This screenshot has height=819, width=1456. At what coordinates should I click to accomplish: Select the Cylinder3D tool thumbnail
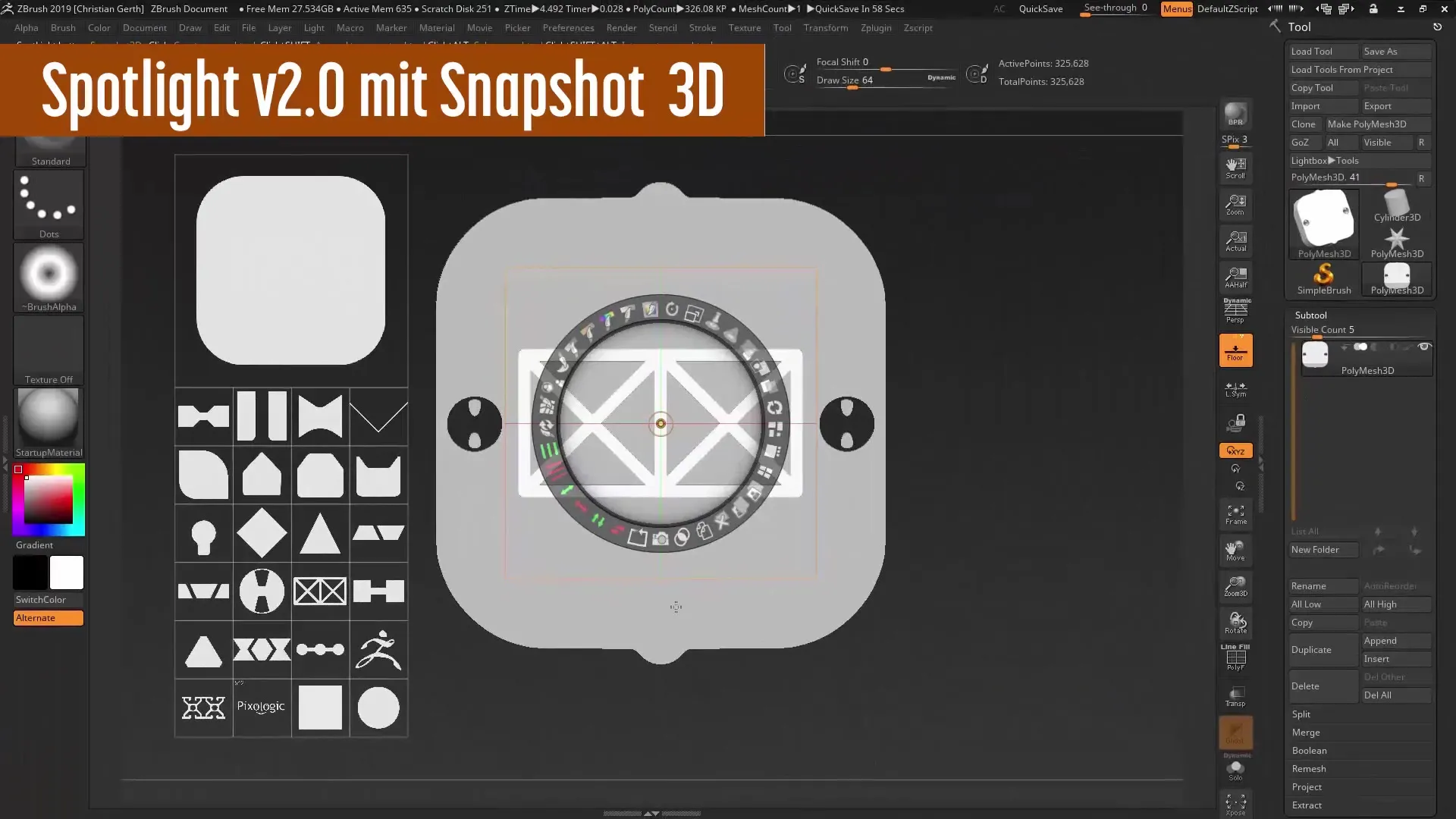coord(1397,206)
